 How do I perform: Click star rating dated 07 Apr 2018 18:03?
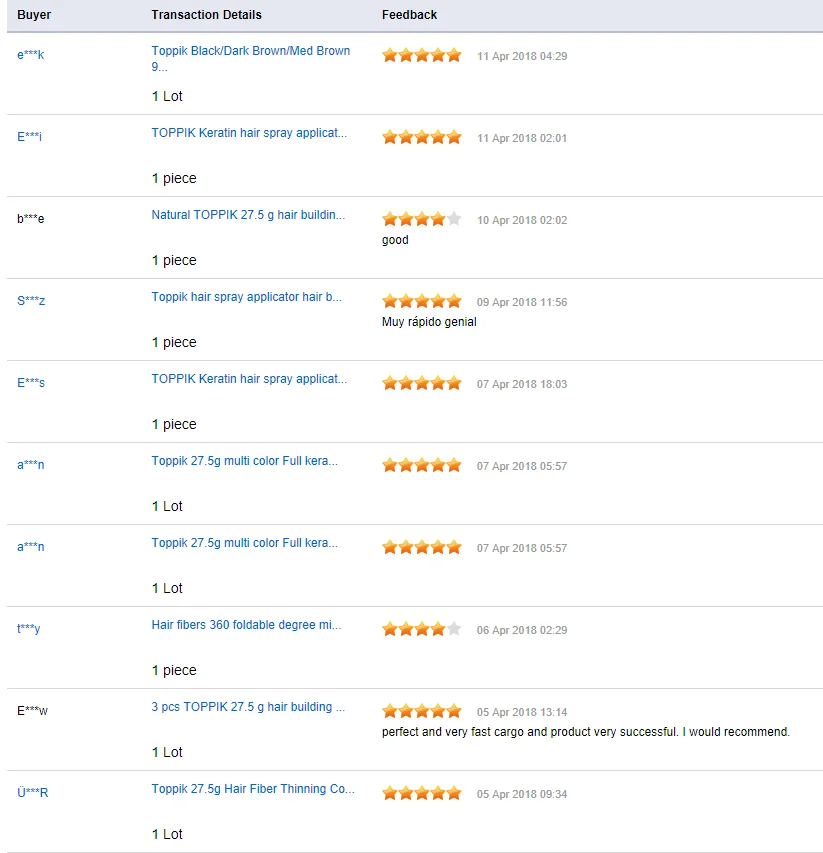pos(422,384)
